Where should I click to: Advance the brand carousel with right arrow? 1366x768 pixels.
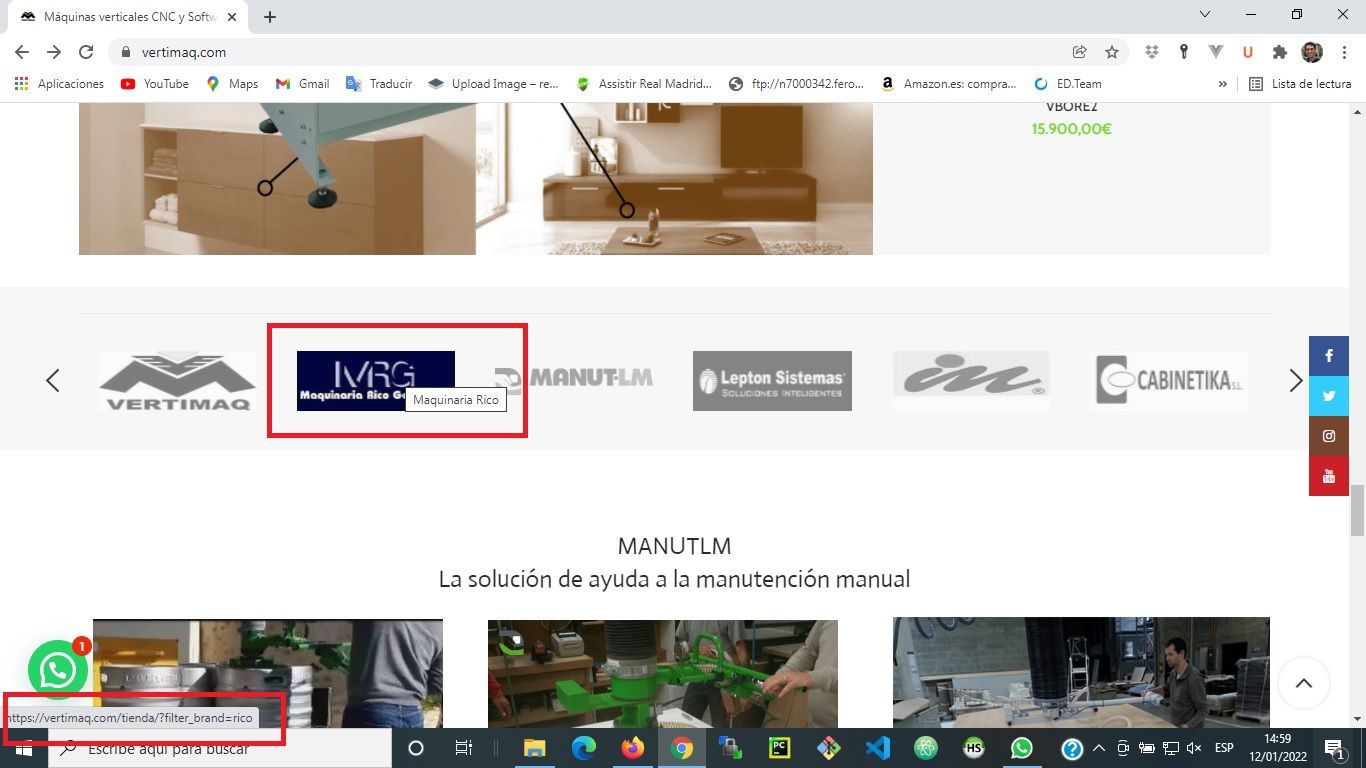(1296, 380)
